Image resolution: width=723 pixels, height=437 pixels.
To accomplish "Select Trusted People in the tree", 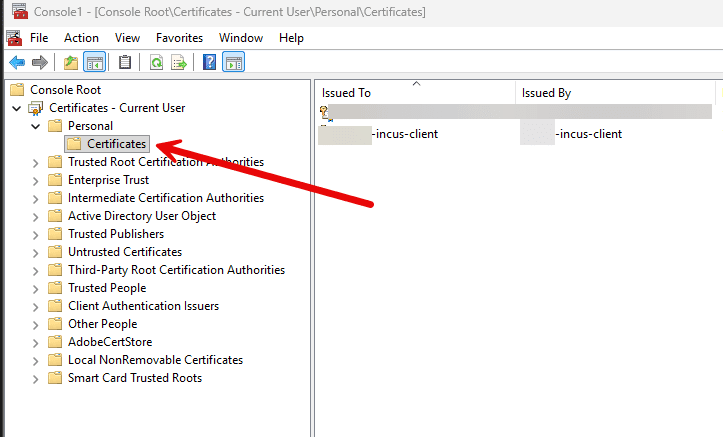I will click(107, 288).
